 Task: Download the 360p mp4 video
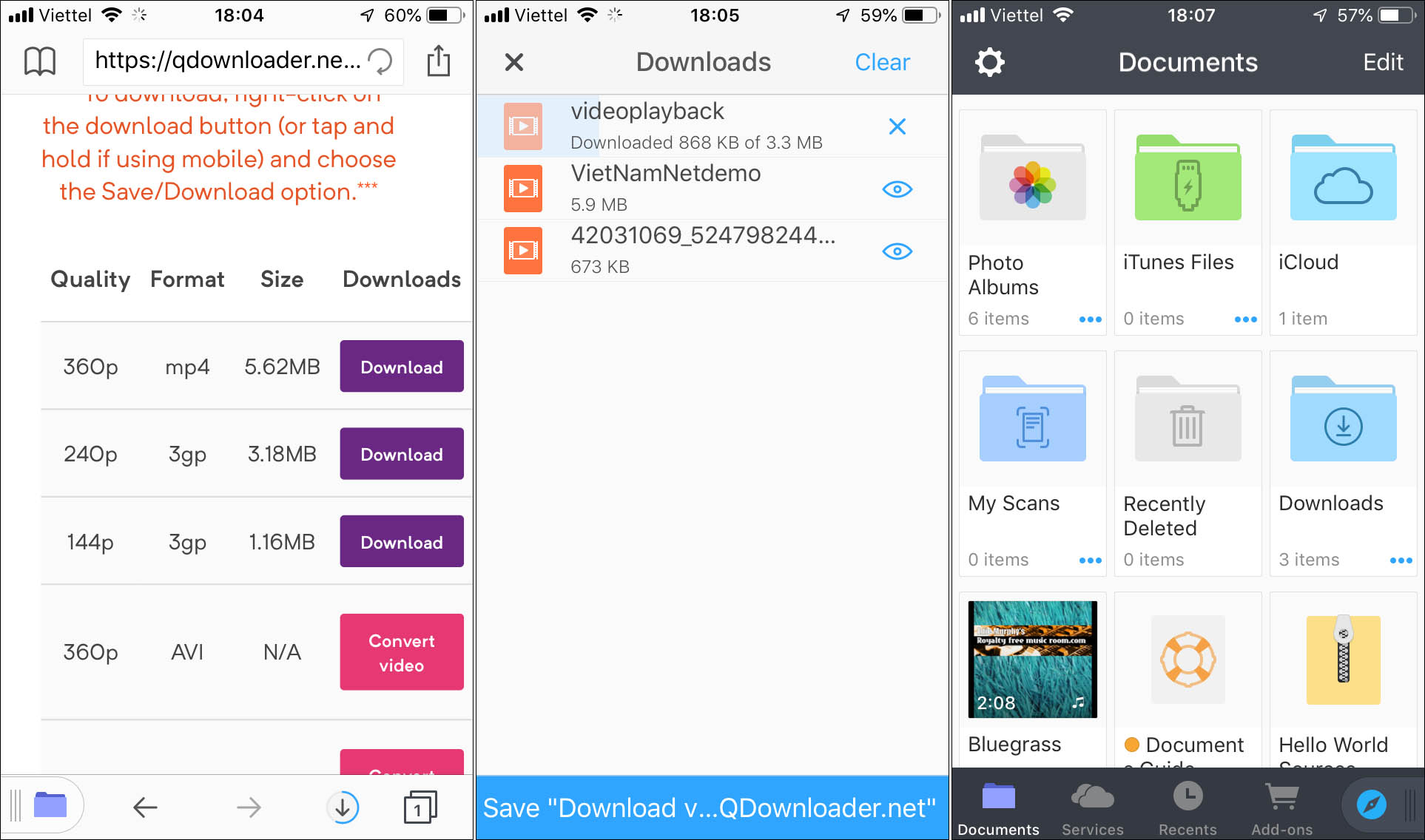click(402, 367)
